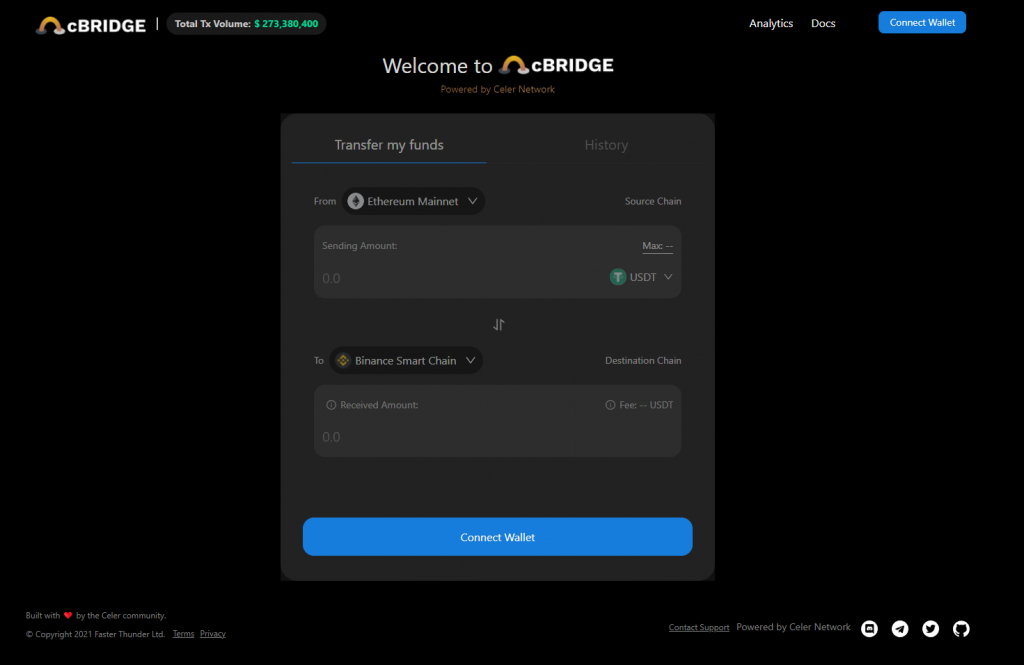Open the Contact Support link
This screenshot has height=665, width=1024.
699,628
